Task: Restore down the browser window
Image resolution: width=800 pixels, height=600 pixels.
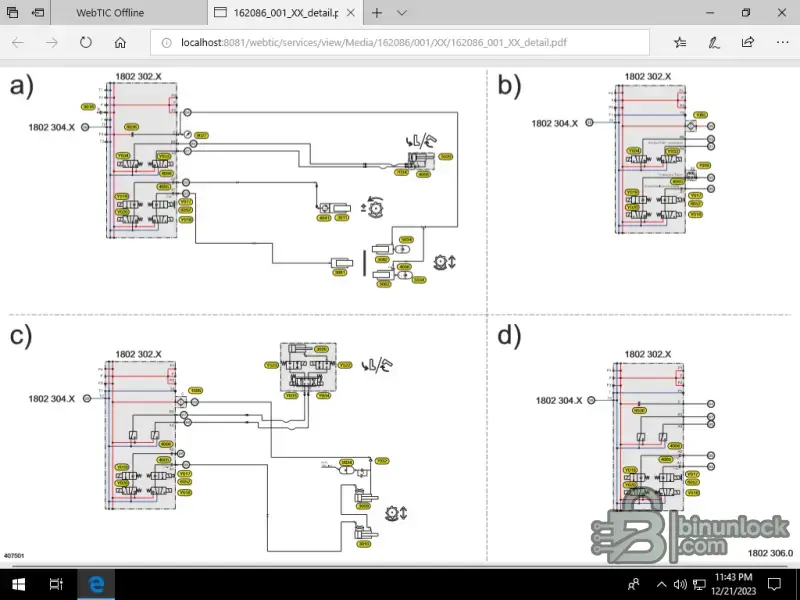Action: tap(746, 13)
